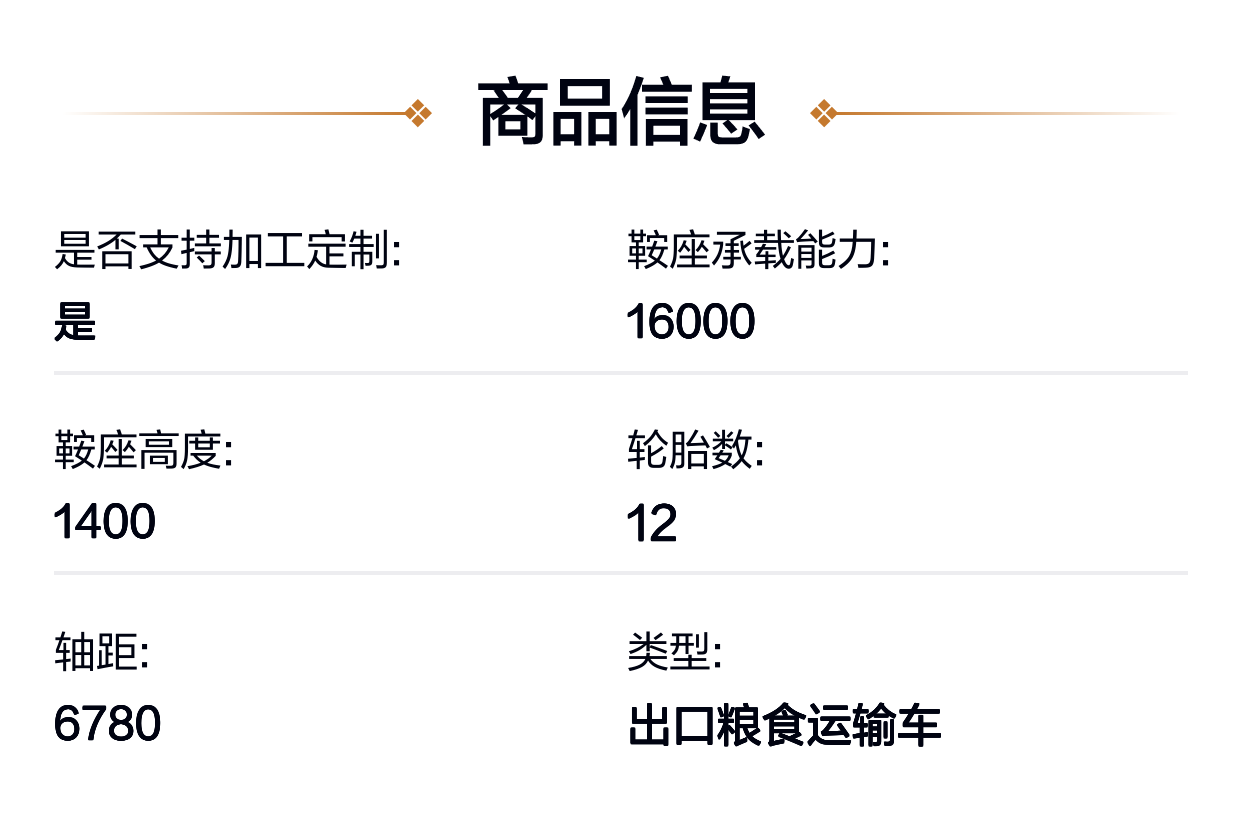1242x815 pixels.
Task: Click the right diamond ornament icon
Action: pyautogui.click(x=823, y=113)
